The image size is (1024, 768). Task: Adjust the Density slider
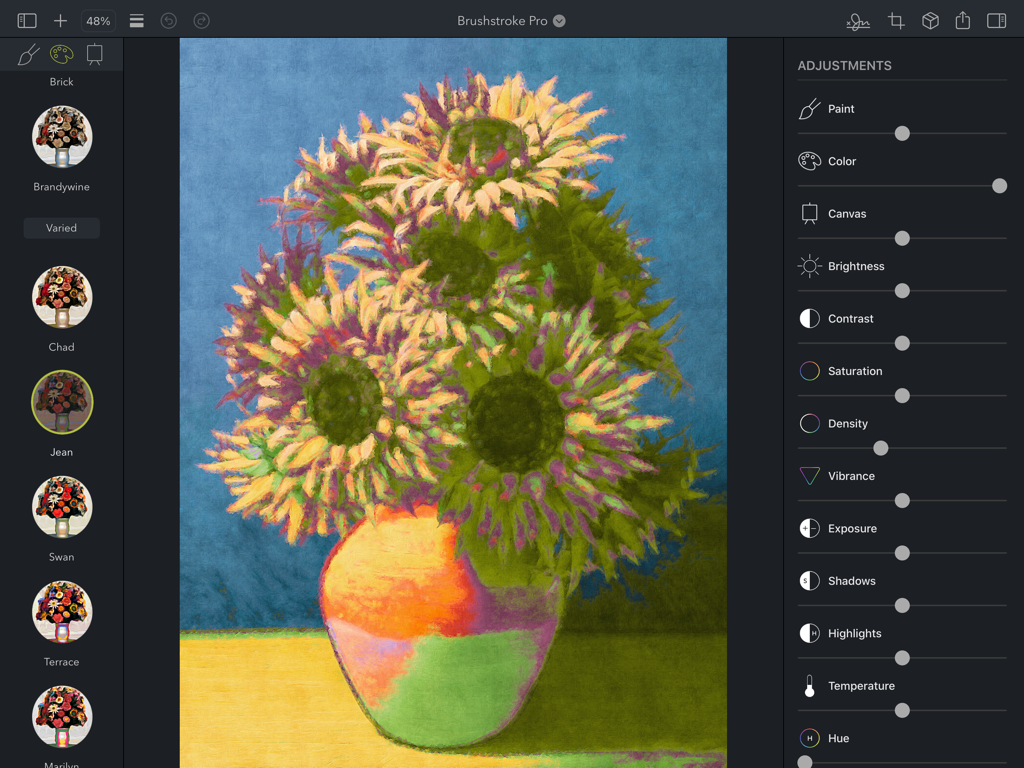point(881,448)
